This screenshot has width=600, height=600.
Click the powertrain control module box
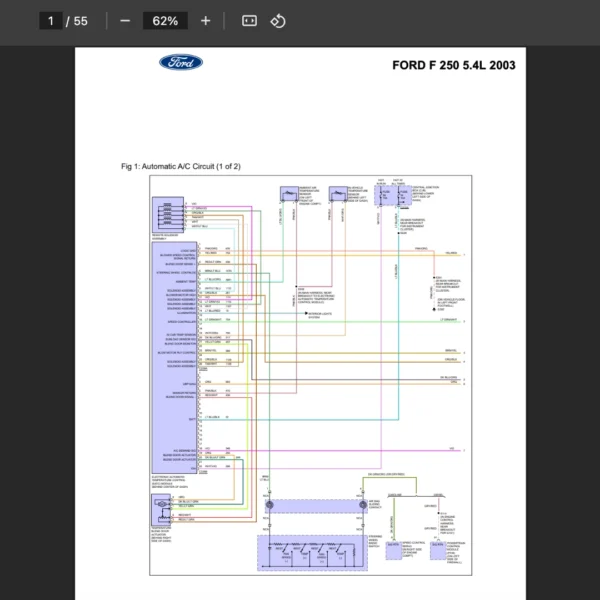438,551
